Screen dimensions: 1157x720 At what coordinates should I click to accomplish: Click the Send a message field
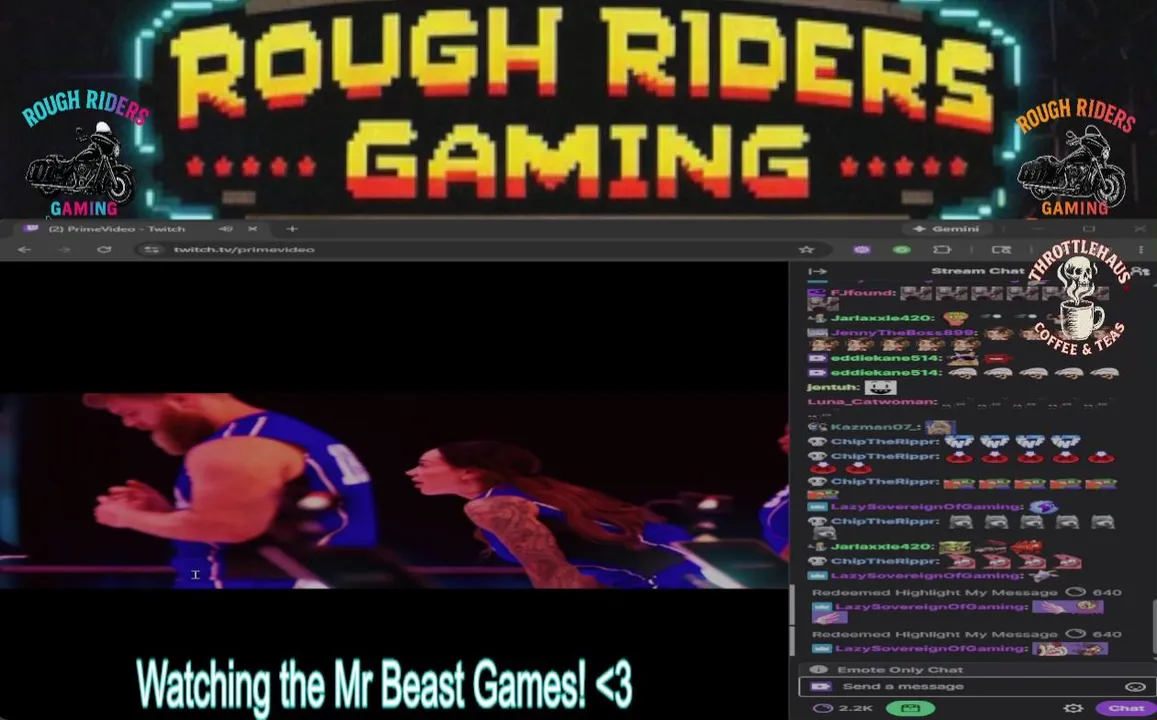pos(971,686)
